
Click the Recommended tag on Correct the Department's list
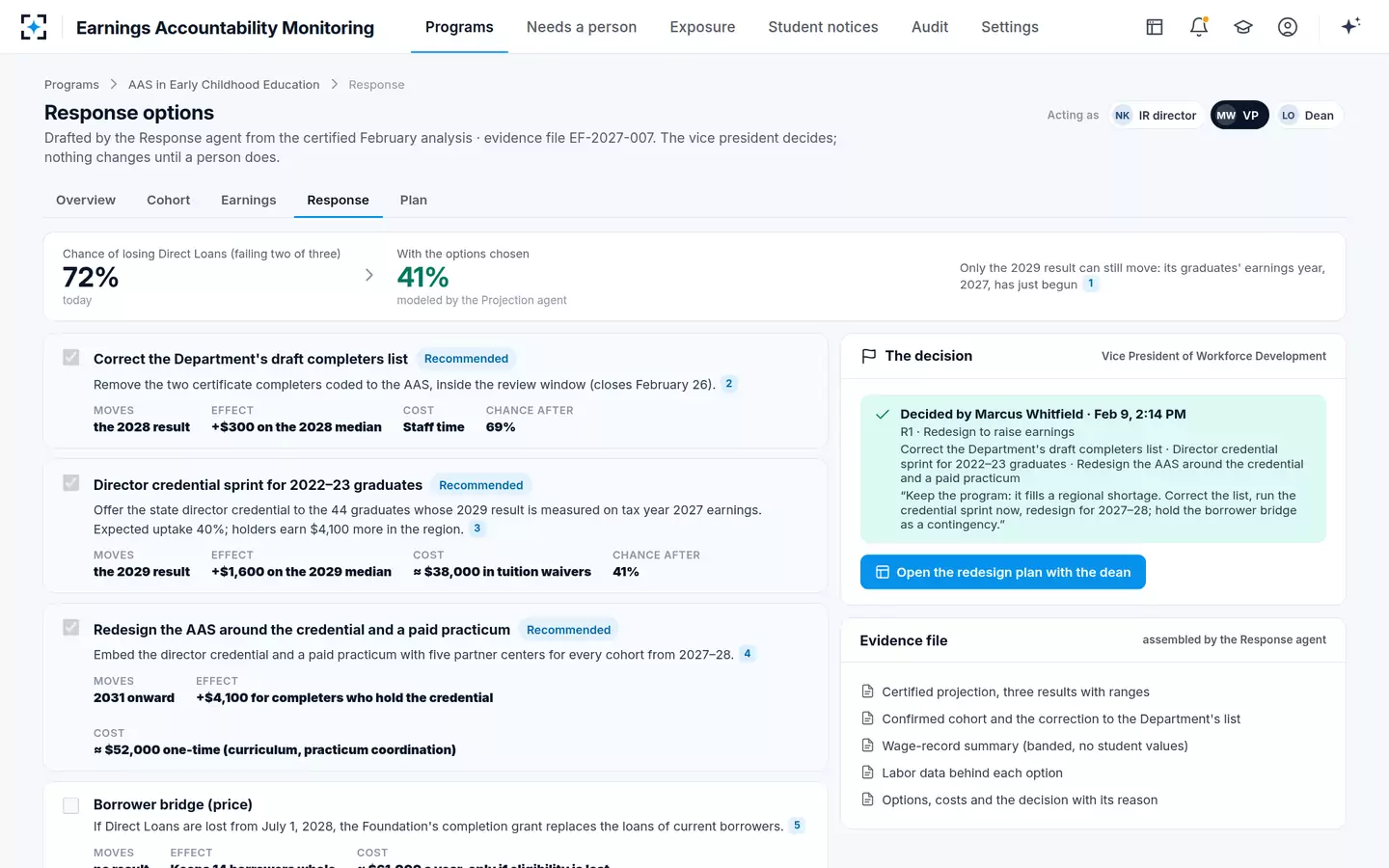tap(466, 359)
